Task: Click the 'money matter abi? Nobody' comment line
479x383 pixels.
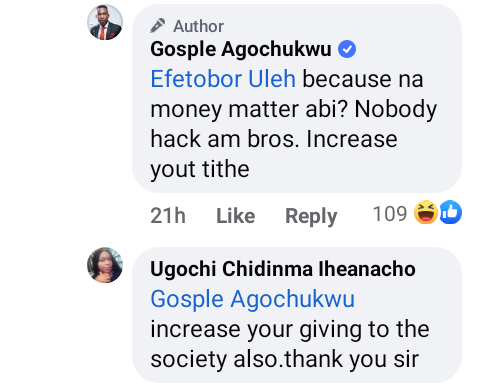Action: point(293,110)
